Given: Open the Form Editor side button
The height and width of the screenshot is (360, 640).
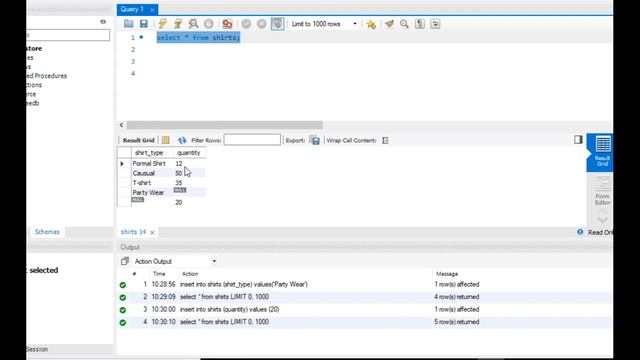Looking at the screenshot, I should [x=602, y=191].
